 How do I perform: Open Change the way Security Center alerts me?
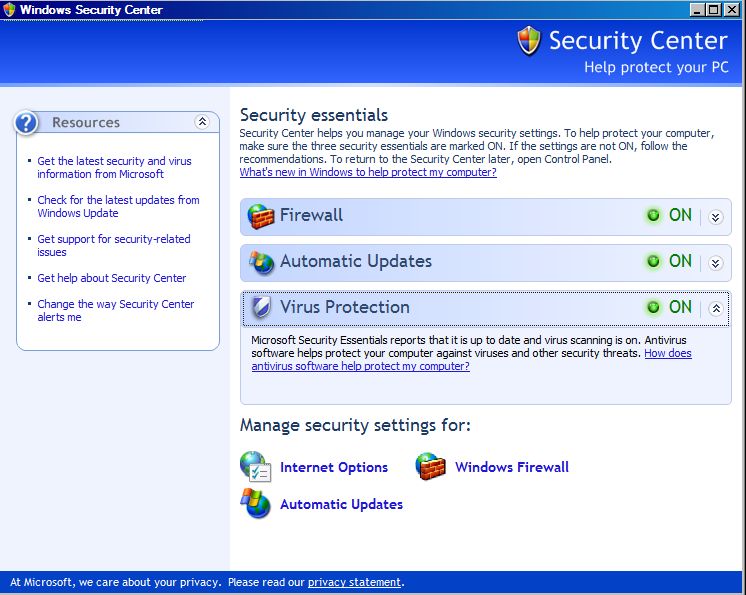click(x=116, y=310)
